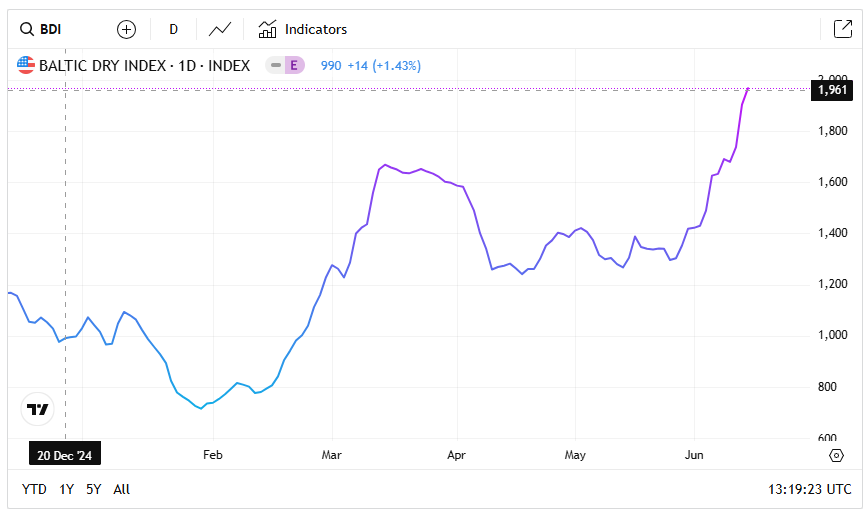Screen dimensions: 864x512
Task: Expand the D time interval dropdown
Action: pyautogui.click(x=173, y=29)
